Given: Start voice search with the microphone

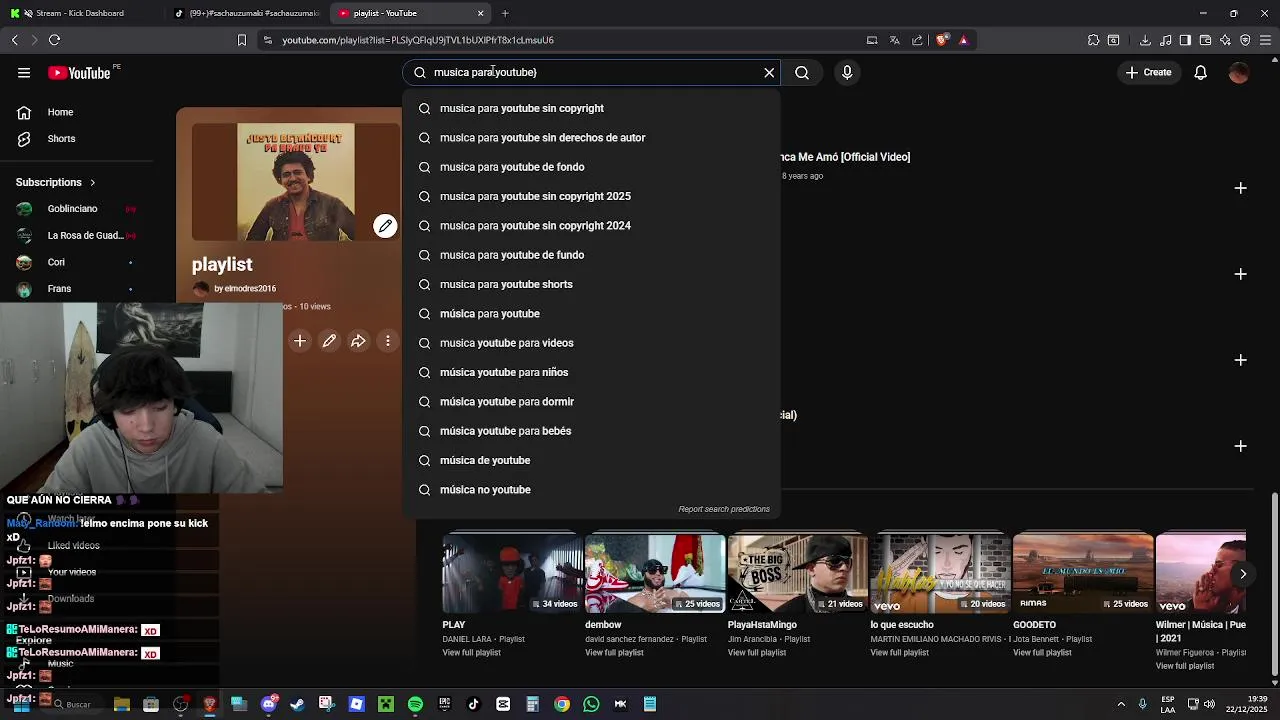Looking at the screenshot, I should coord(847,72).
